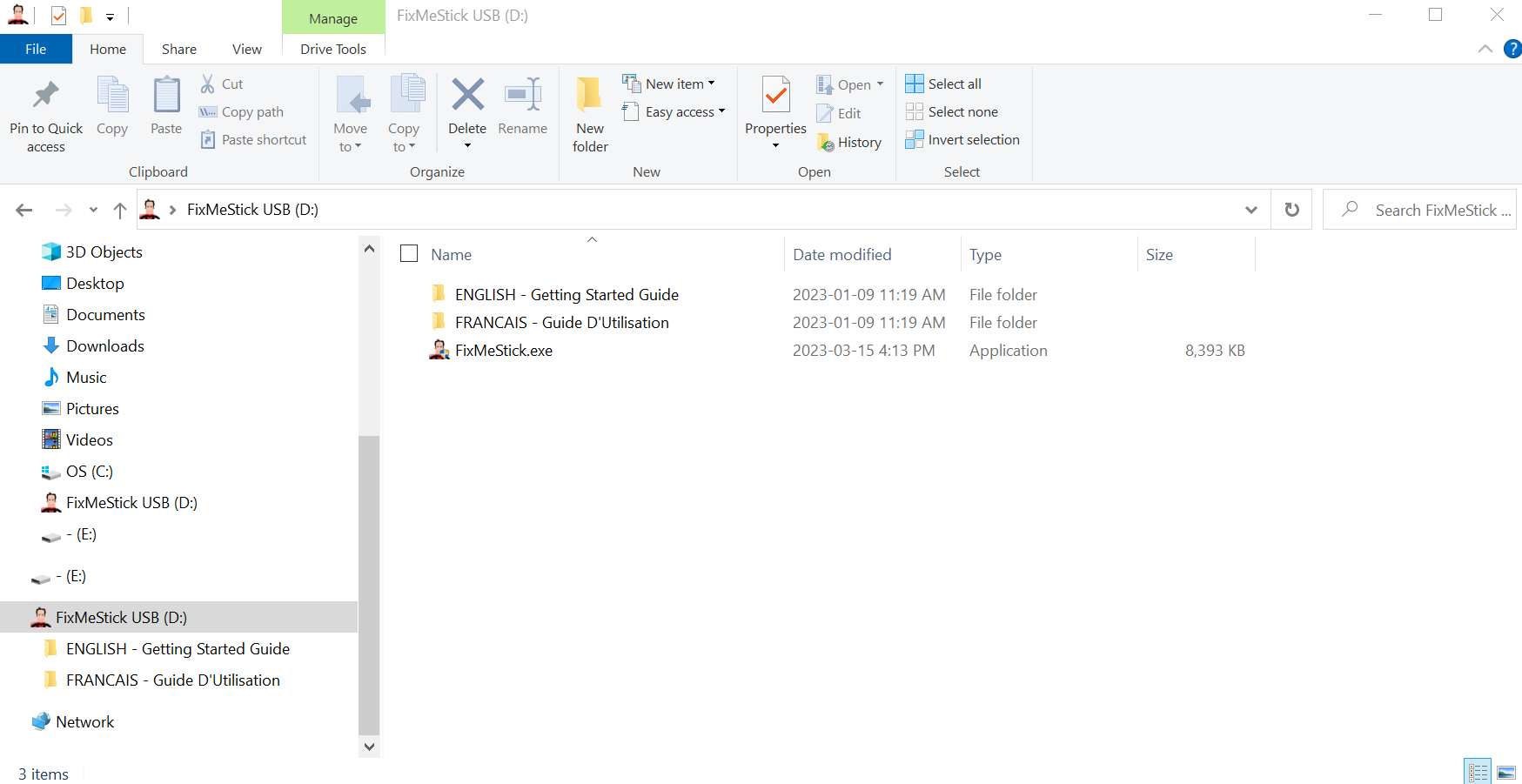This screenshot has width=1522, height=784.
Task: Expand the Open dropdown arrow
Action: coord(880,84)
